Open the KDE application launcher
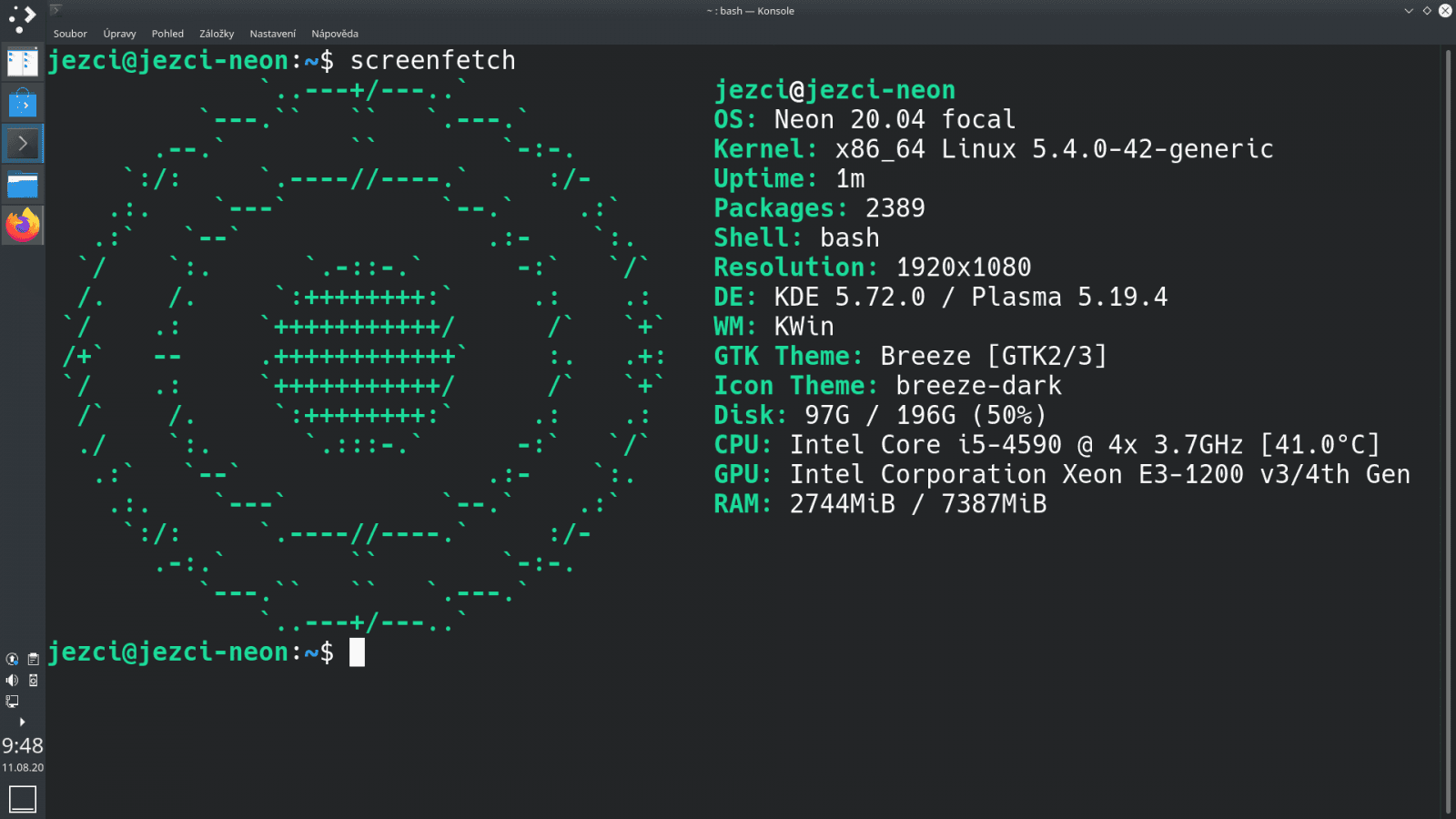The height and width of the screenshot is (819, 1456). 20,18
